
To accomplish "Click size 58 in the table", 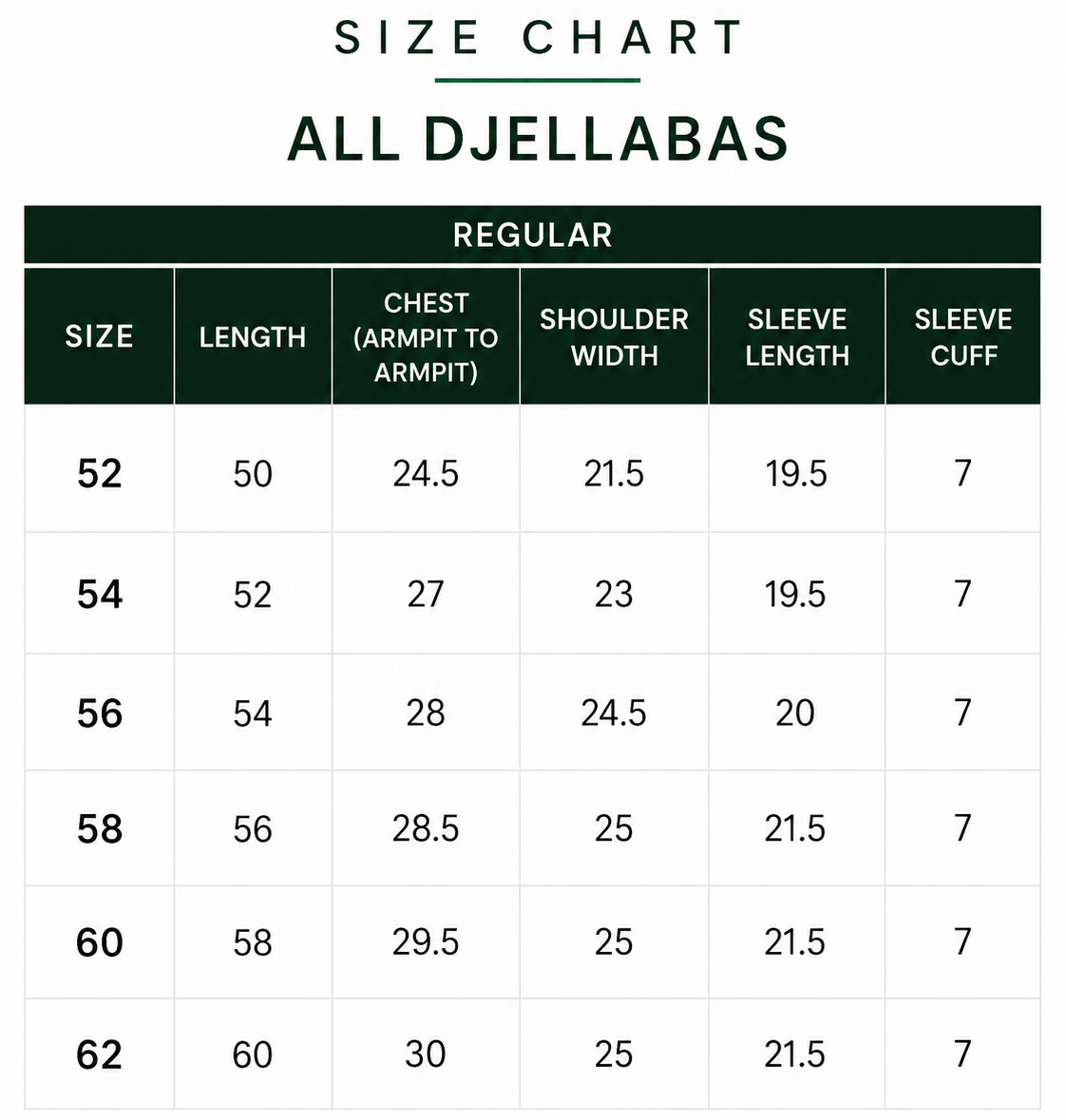I will tap(100, 829).
